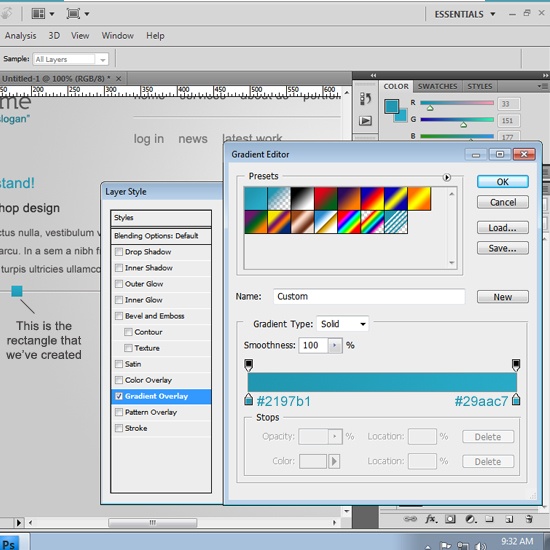This screenshot has width=550, height=550.
Task: Enable the Stroke checkbox
Action: 119,428
